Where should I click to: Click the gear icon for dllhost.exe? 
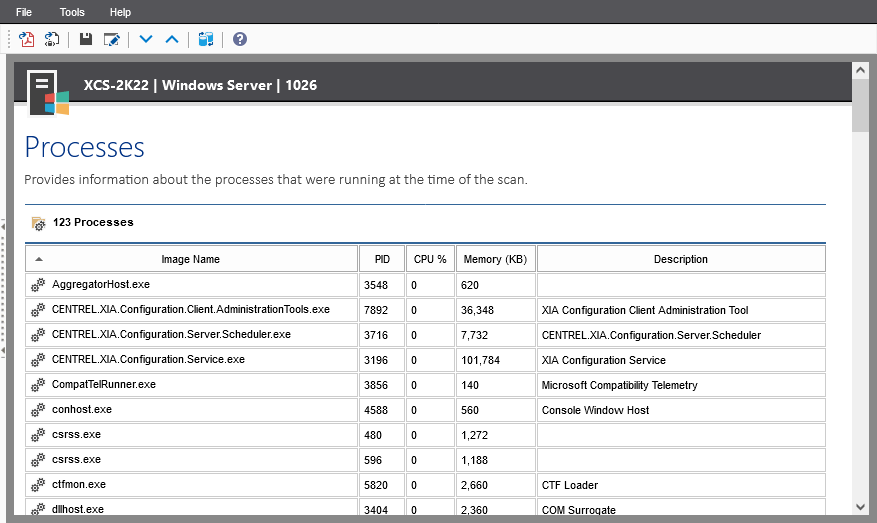pyautogui.click(x=38, y=509)
